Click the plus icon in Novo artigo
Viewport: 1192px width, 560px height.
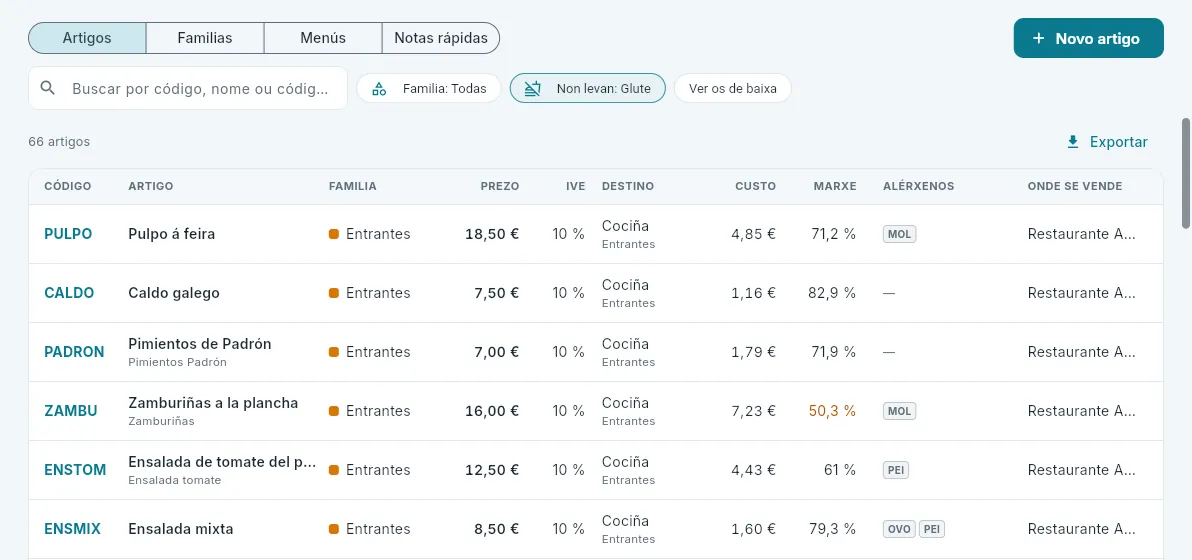click(x=1038, y=38)
